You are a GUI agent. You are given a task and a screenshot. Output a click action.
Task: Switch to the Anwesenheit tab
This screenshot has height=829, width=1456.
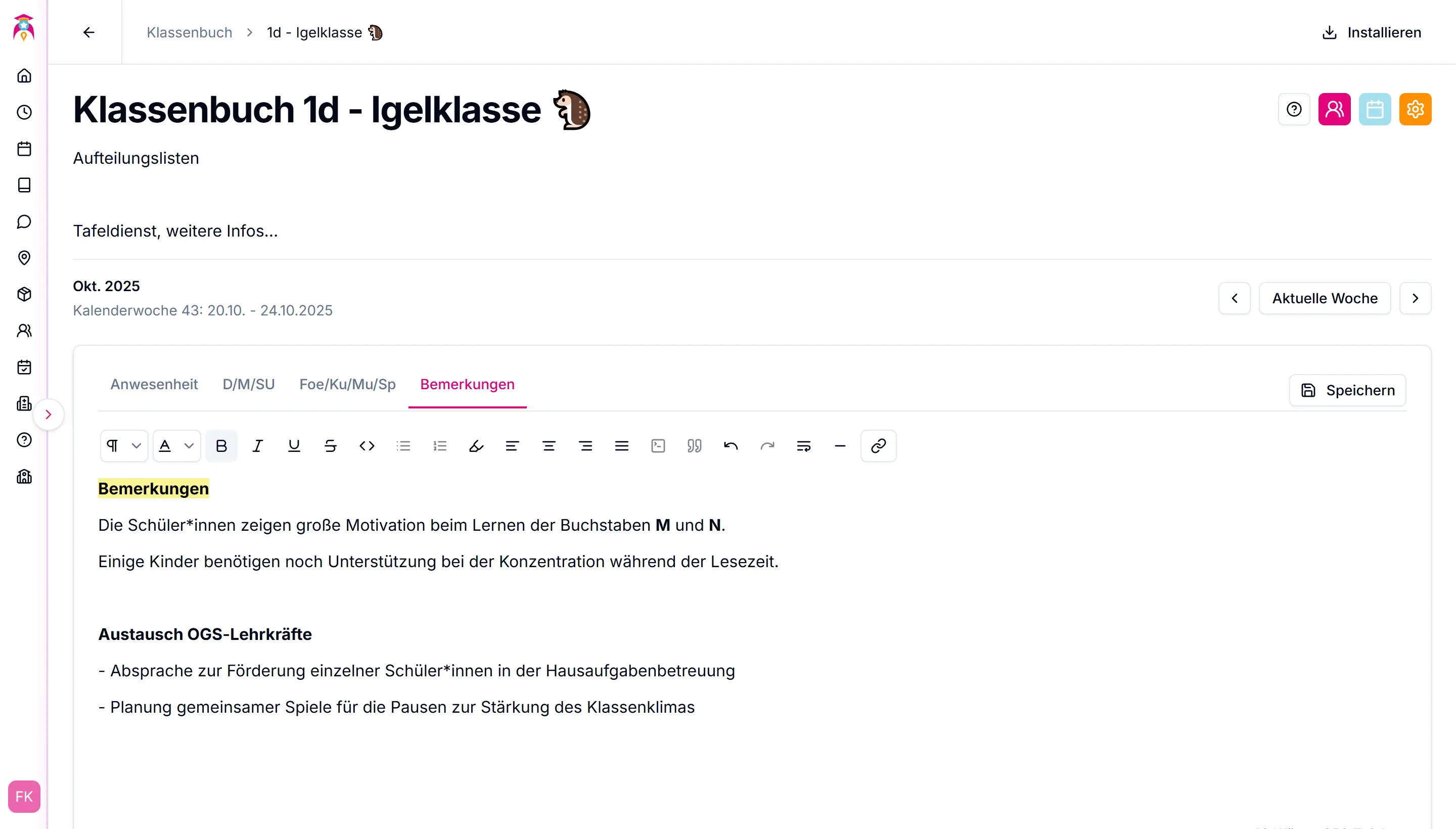[x=154, y=384]
